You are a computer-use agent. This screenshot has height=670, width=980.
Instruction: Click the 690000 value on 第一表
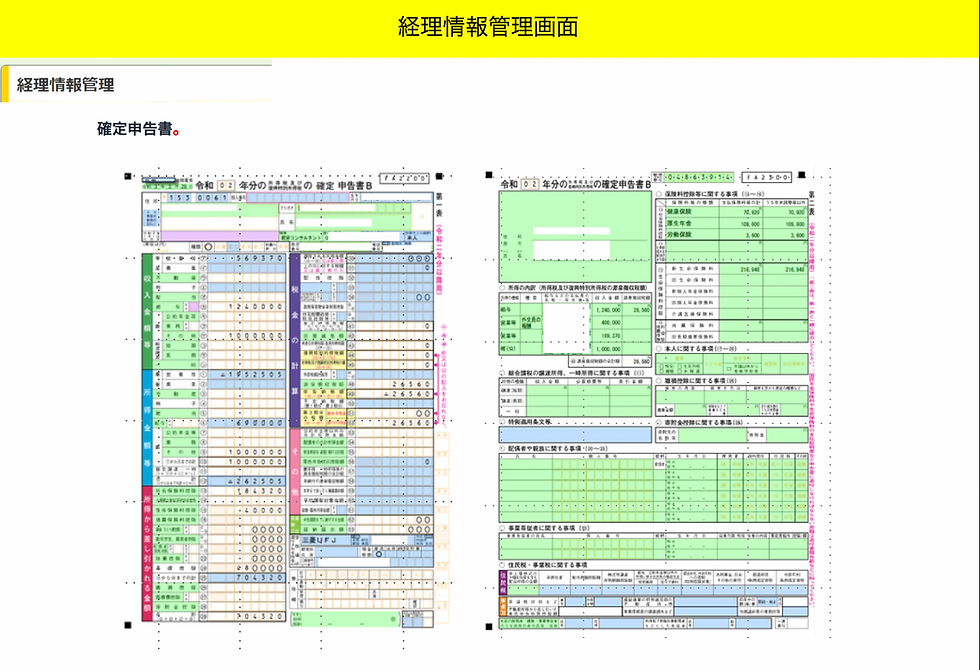(260, 422)
